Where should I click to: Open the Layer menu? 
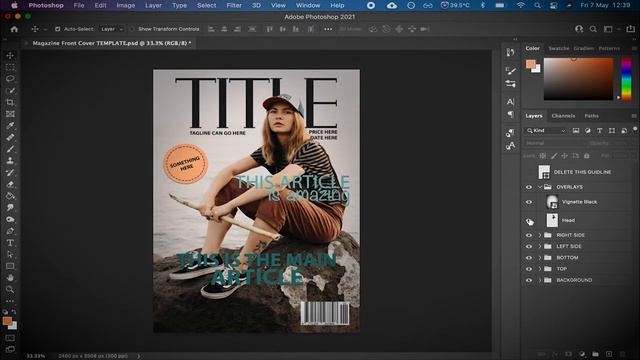[153, 5]
